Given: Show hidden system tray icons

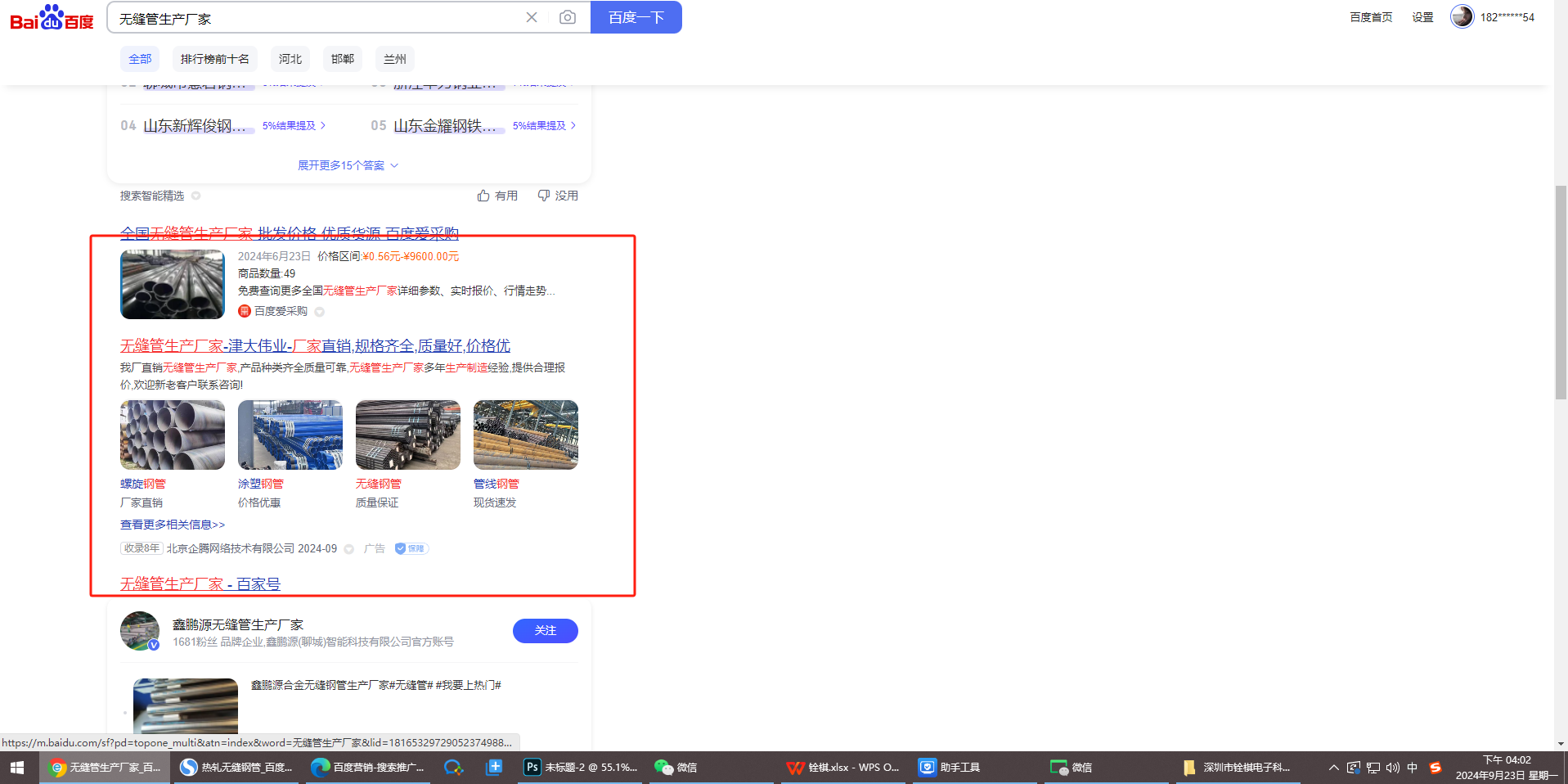Looking at the screenshot, I should click(1334, 768).
